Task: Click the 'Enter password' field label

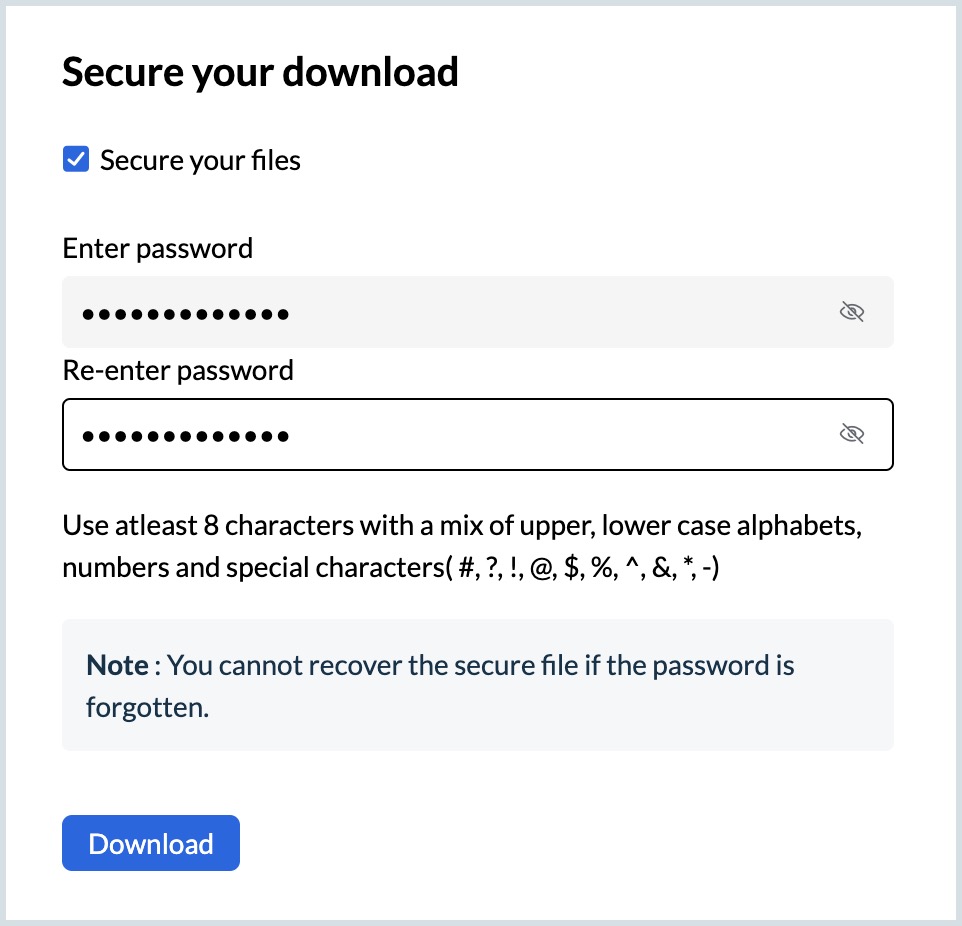Action: pos(157,248)
